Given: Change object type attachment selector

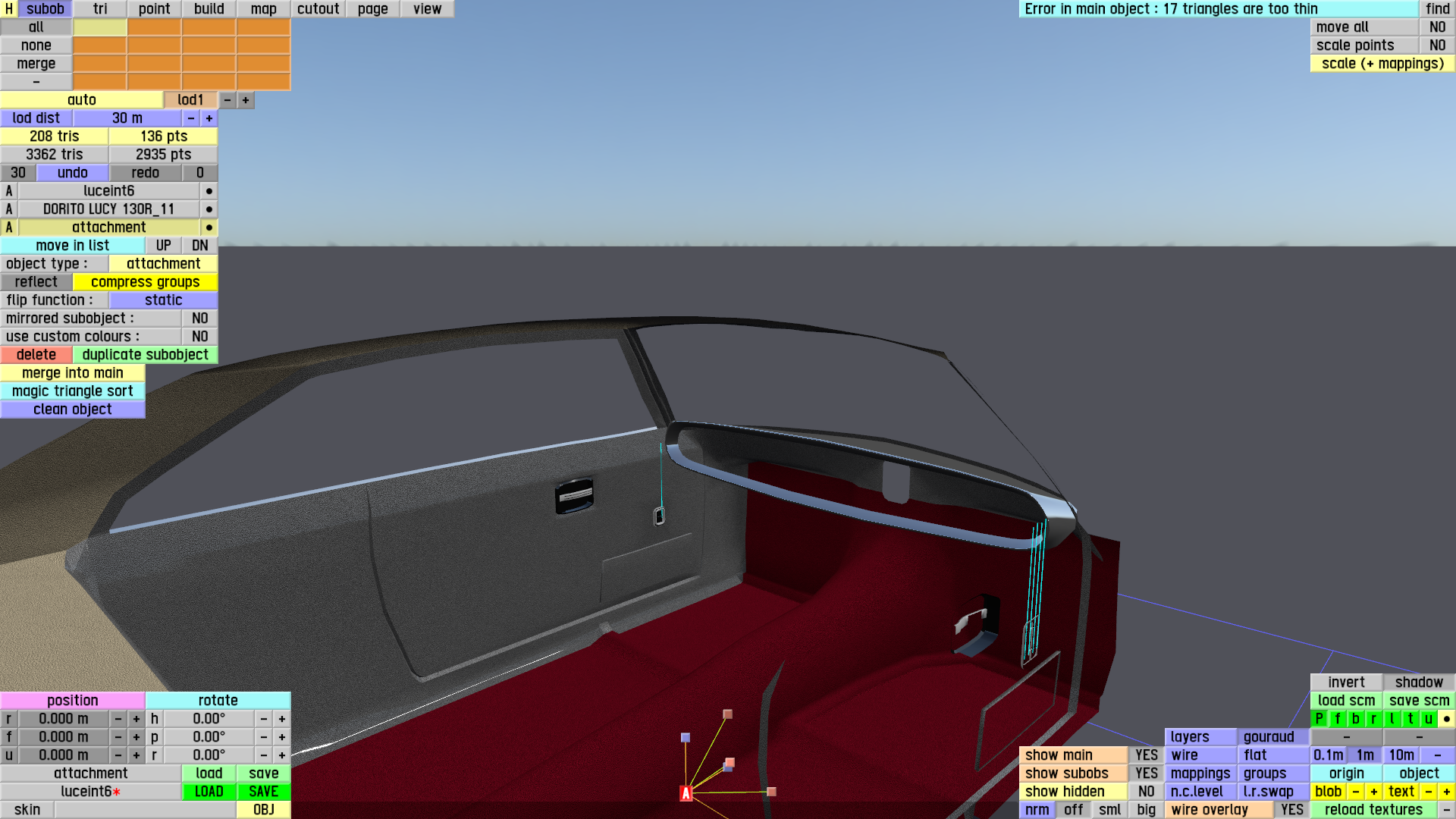Looking at the screenshot, I should [163, 264].
